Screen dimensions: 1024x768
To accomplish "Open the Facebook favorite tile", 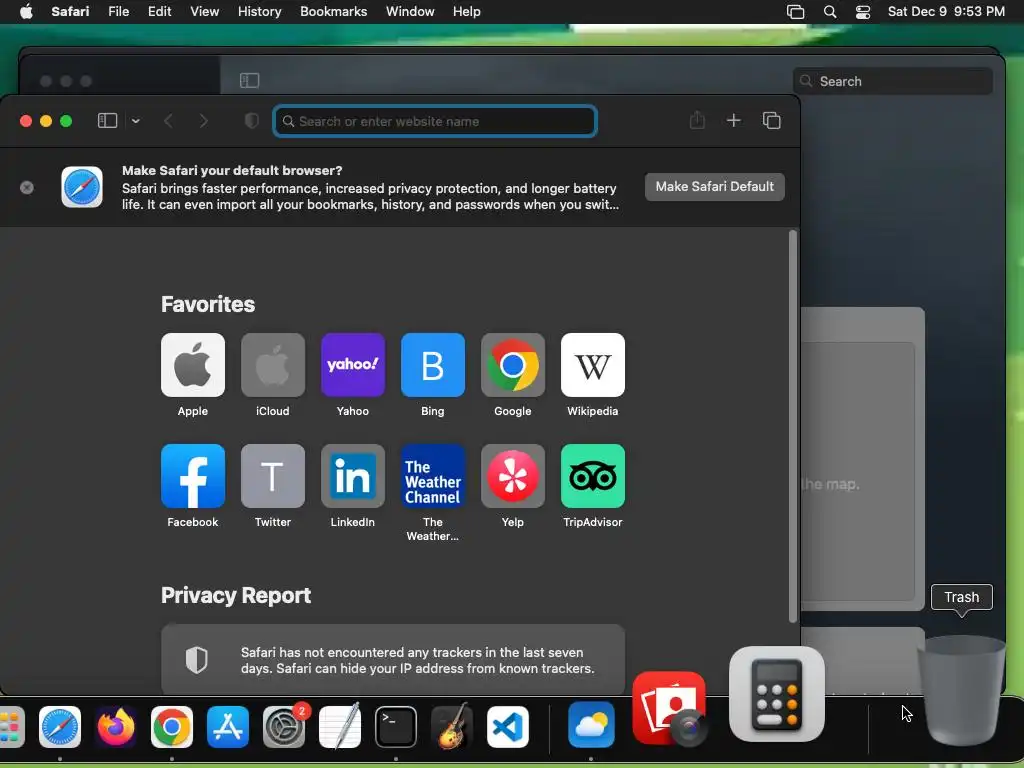I will coord(193,476).
